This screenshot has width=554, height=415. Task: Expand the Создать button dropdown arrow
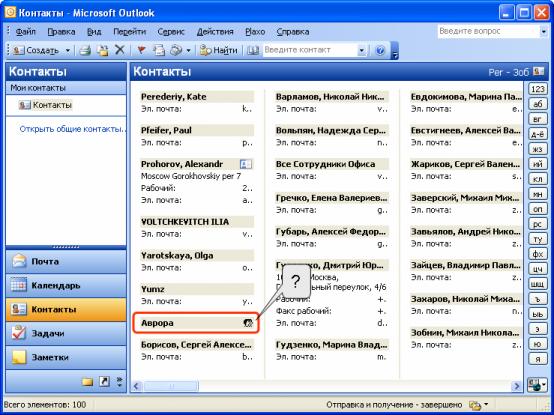click(x=67, y=51)
